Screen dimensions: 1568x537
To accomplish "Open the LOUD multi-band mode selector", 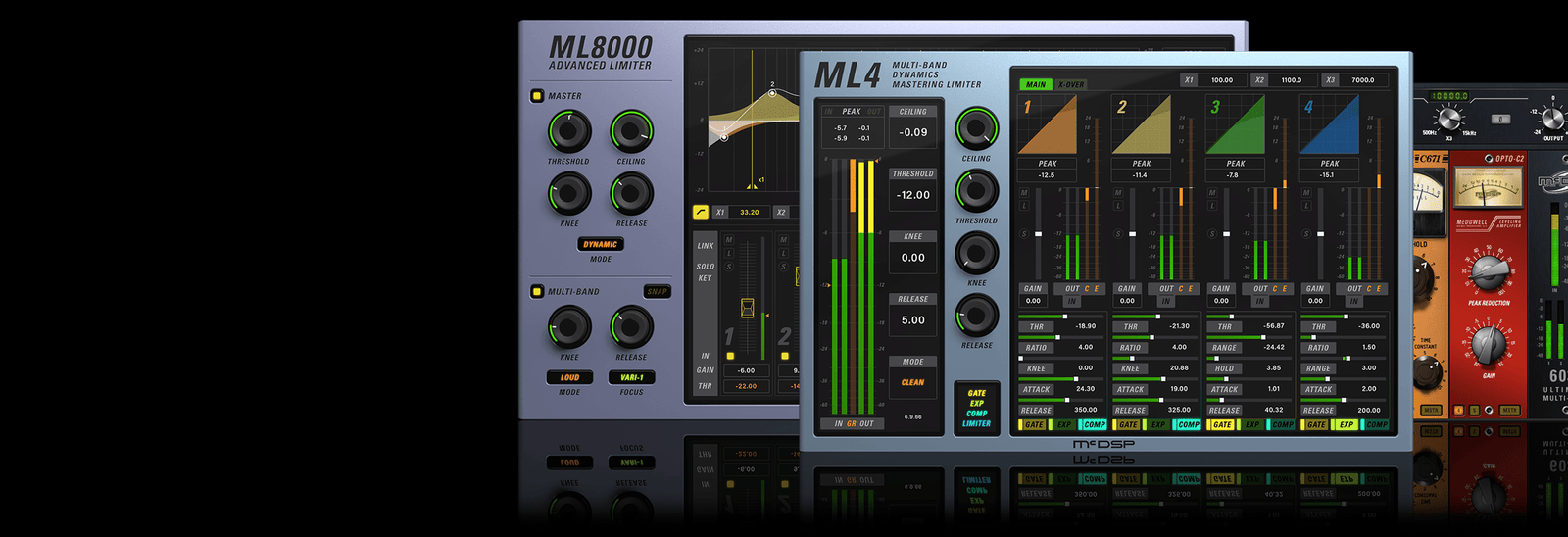I will pyautogui.click(x=569, y=377).
